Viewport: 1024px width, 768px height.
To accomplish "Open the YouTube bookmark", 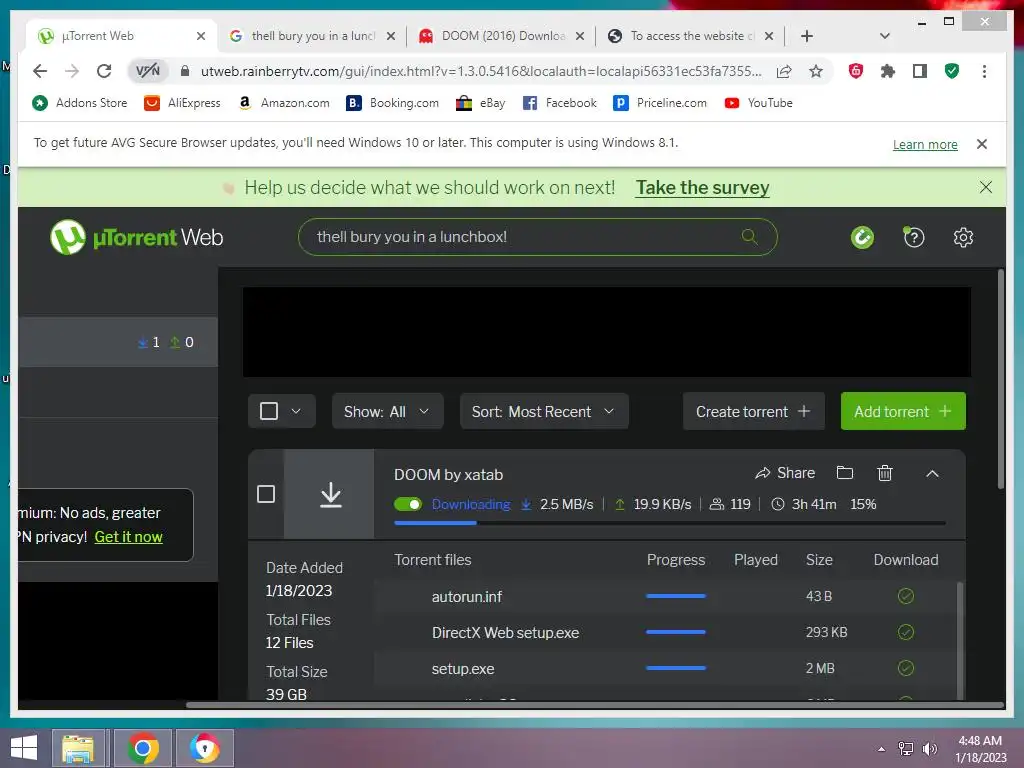I will pos(758,103).
